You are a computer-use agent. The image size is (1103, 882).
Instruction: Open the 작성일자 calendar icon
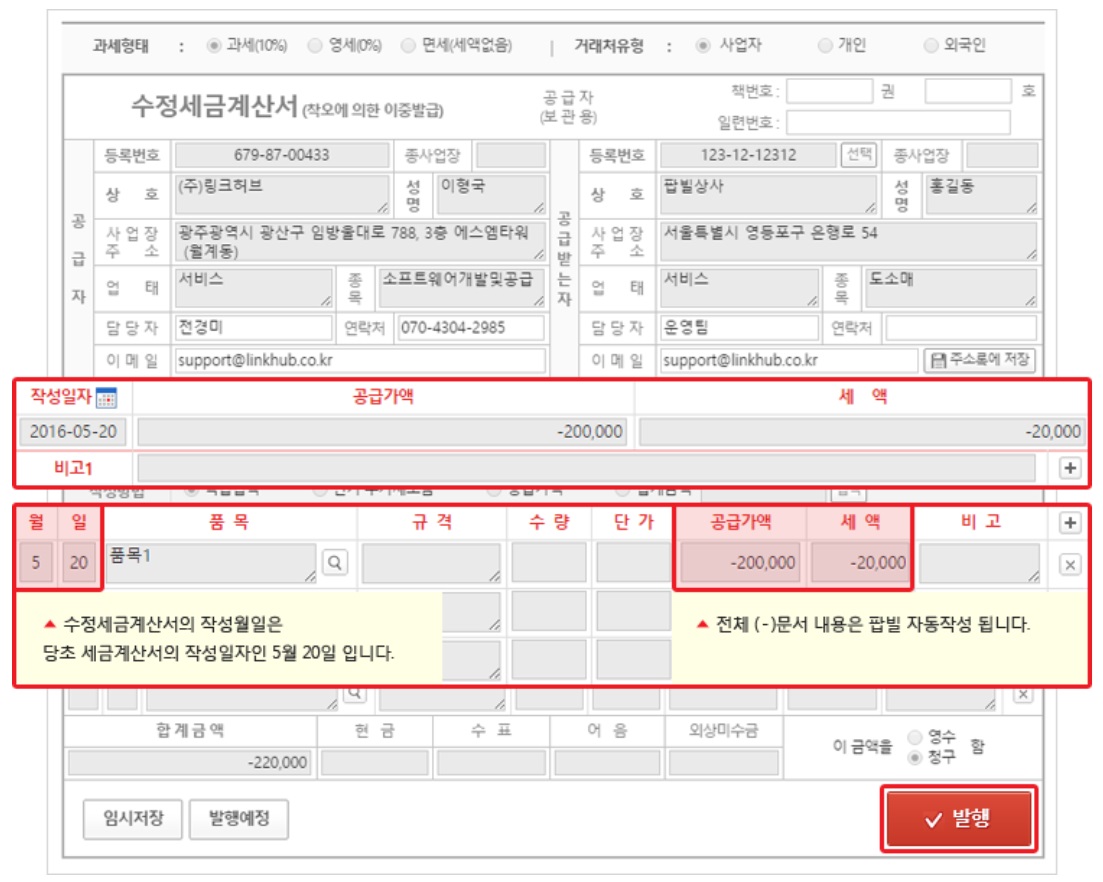[106, 397]
